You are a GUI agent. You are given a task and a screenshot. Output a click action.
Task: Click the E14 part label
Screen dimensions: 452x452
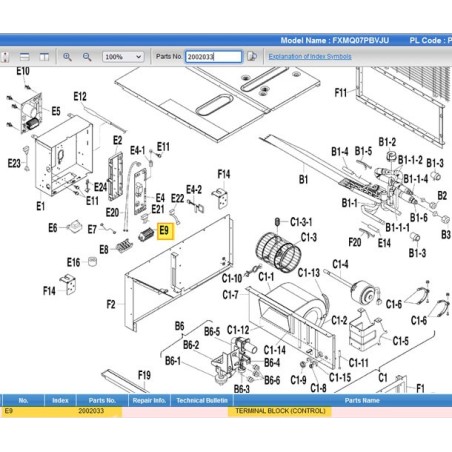point(384,243)
